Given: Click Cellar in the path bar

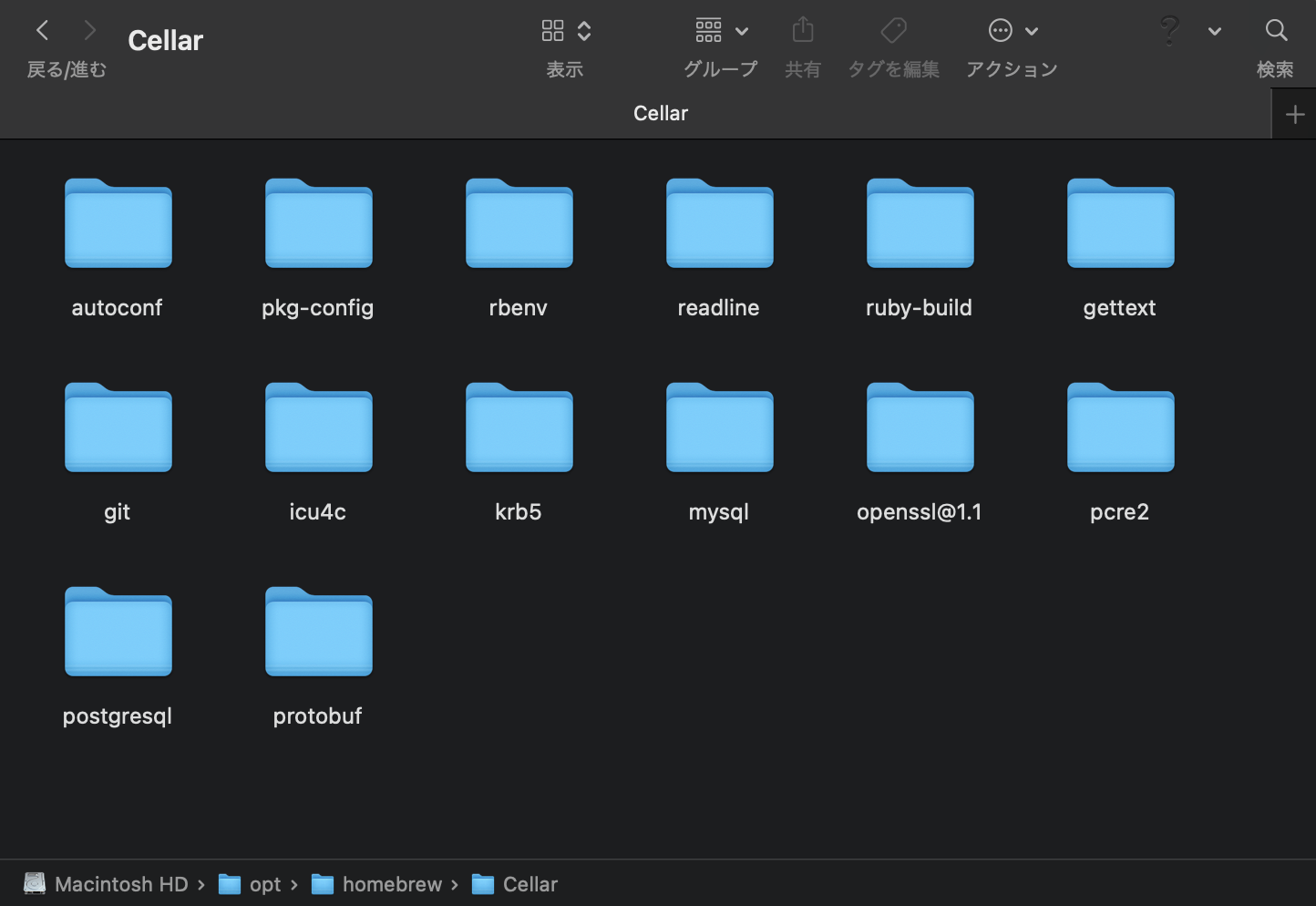Looking at the screenshot, I should (x=515, y=884).
